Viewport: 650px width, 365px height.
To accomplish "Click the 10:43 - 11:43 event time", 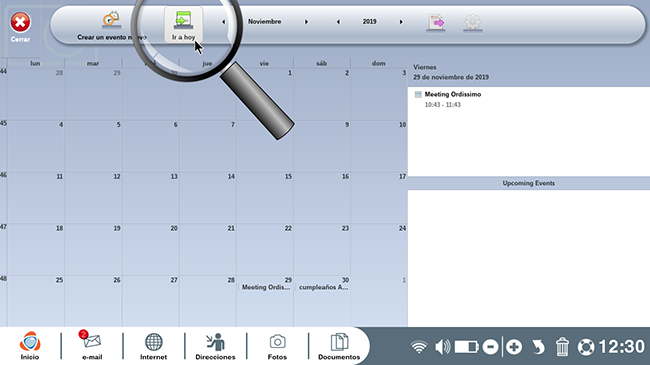I will click(x=443, y=105).
